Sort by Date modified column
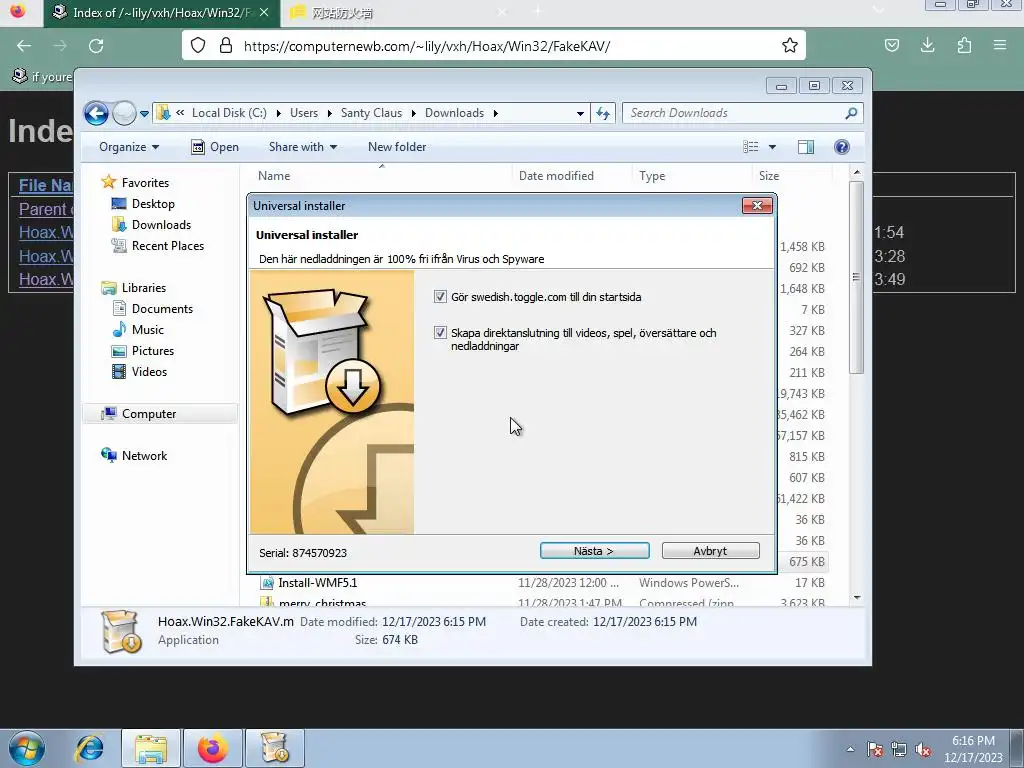1024x768 pixels. 571,176
